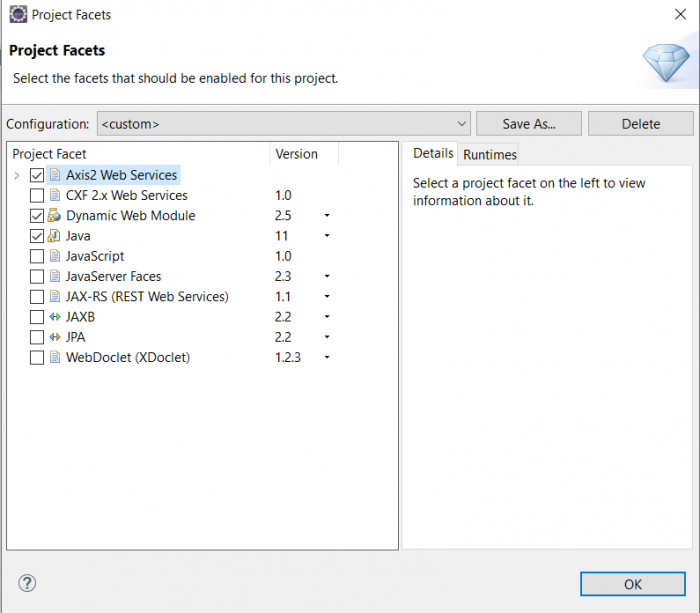Screen dimensions: 700x613
Task: Click the JPA arrows icon
Action: (54, 337)
